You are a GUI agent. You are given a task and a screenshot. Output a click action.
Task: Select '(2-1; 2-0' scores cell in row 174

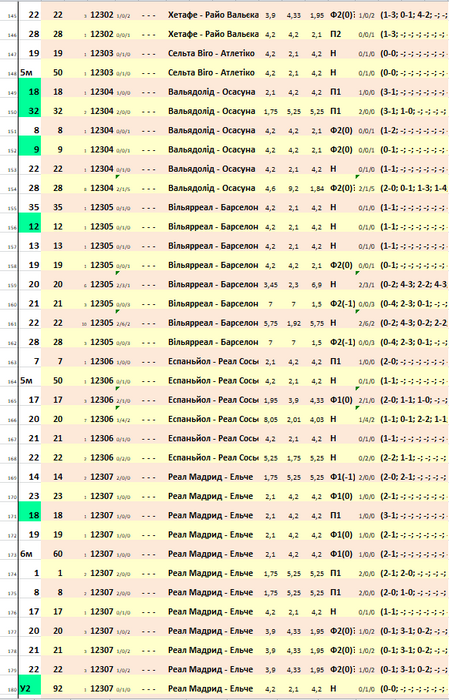413,573
